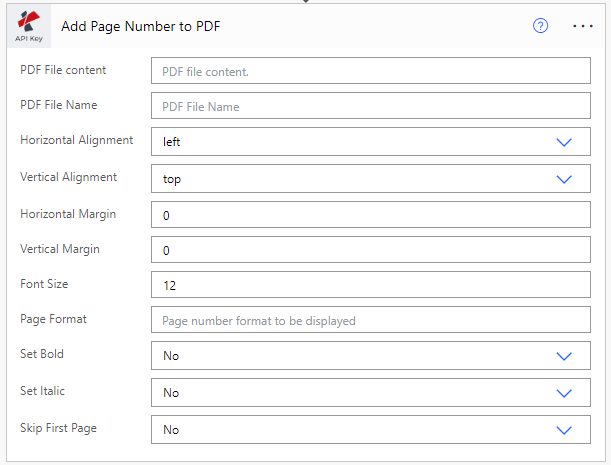Click the API Key connector icon
Viewport: 611px width, 465px height.
click(29, 26)
